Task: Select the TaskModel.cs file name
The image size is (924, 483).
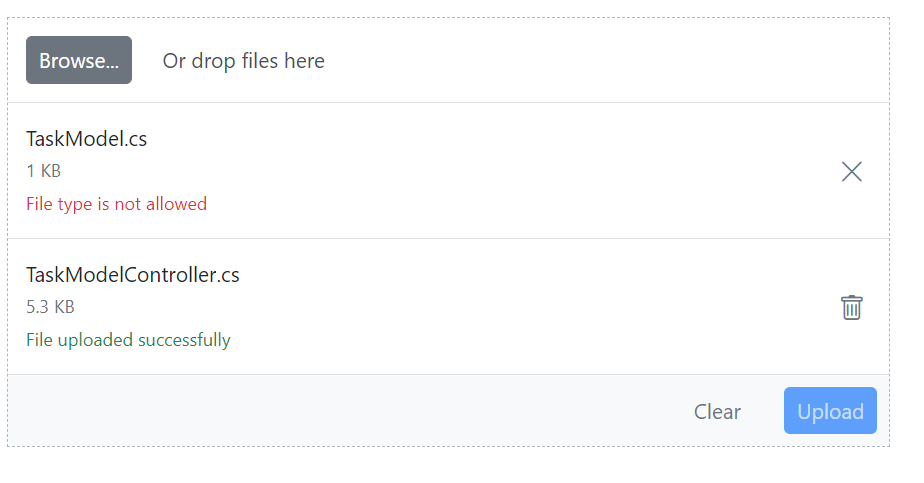Action: (87, 139)
